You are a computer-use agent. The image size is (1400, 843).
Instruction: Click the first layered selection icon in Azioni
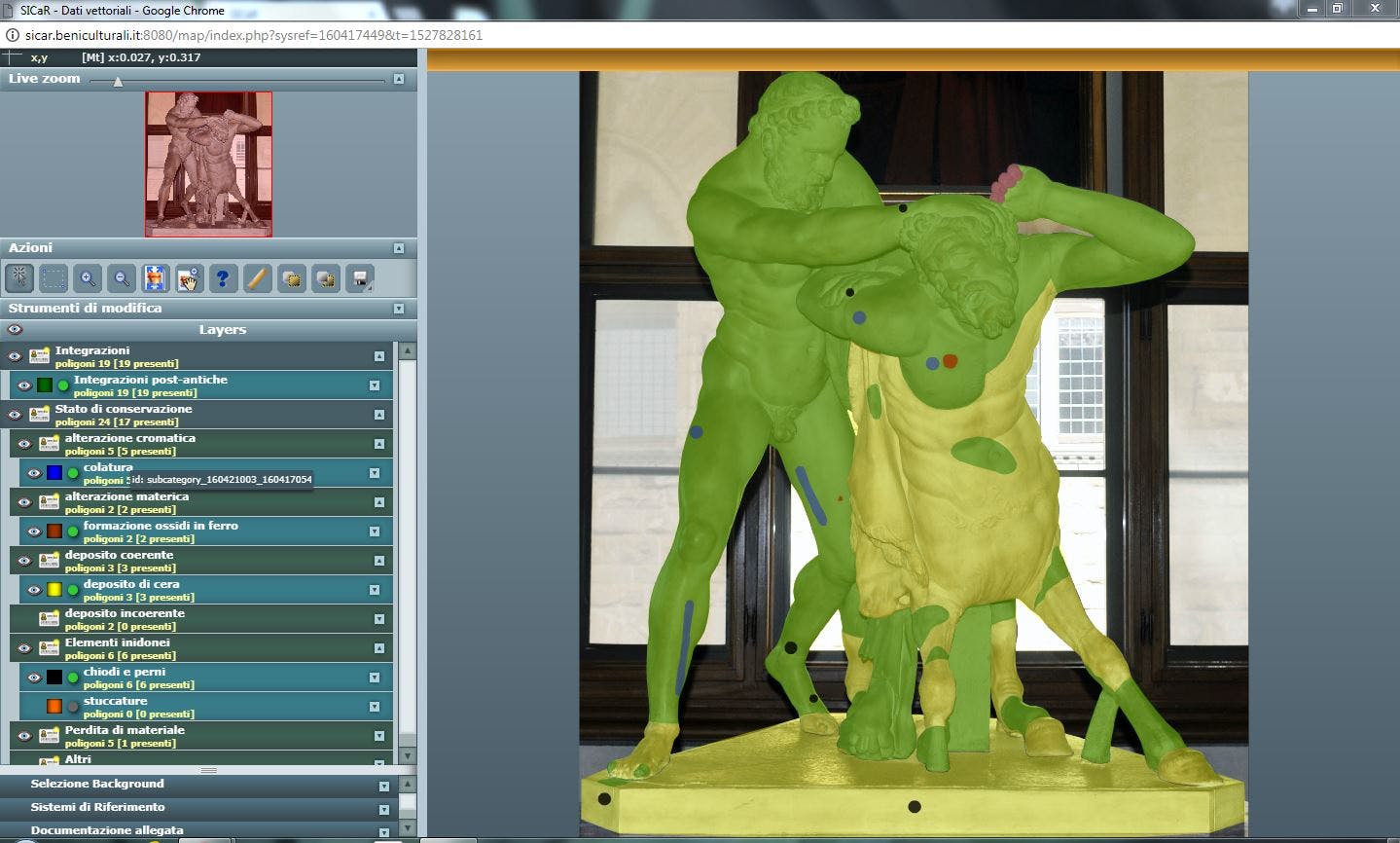click(291, 278)
